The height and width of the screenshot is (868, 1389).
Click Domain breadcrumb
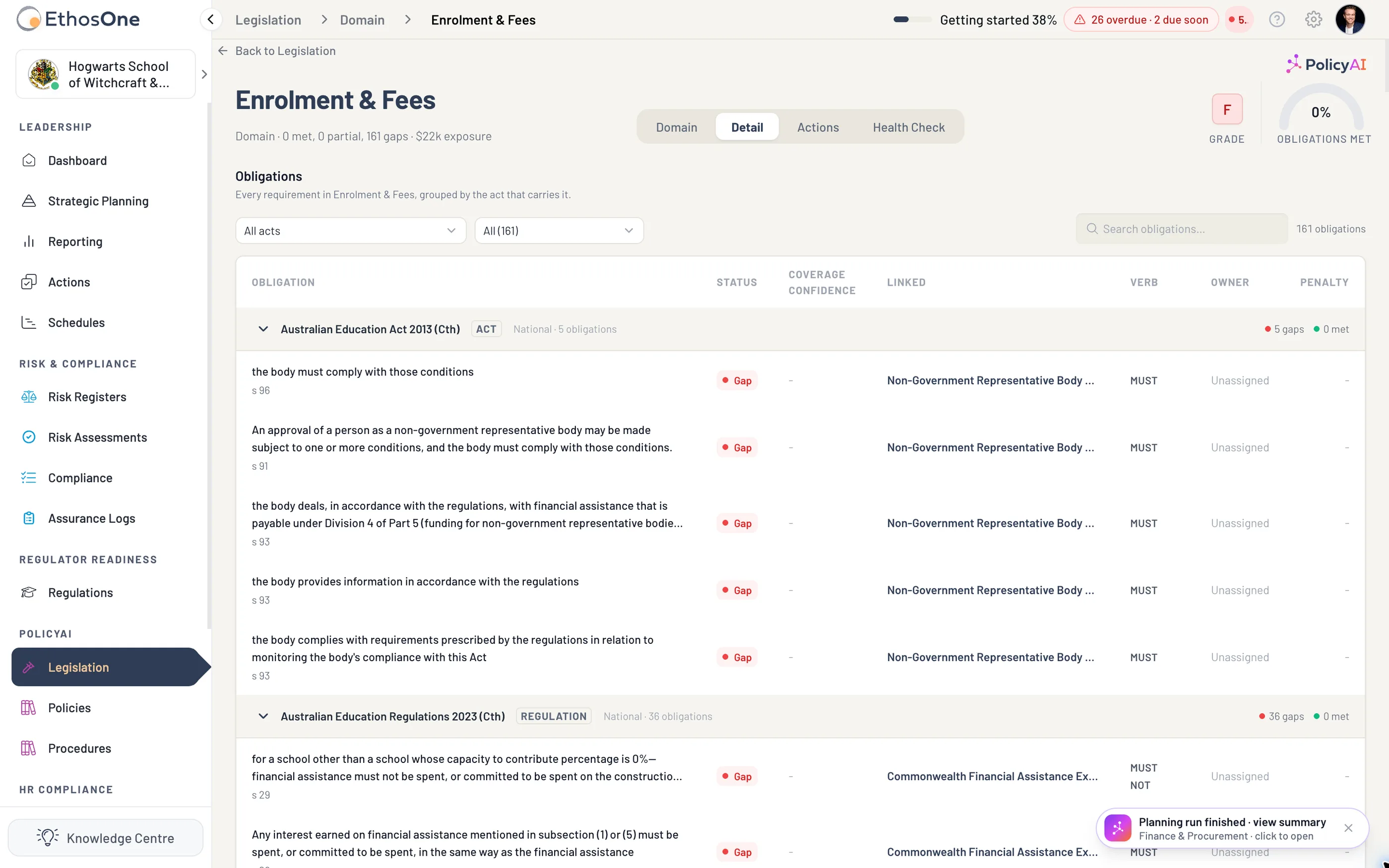362,20
